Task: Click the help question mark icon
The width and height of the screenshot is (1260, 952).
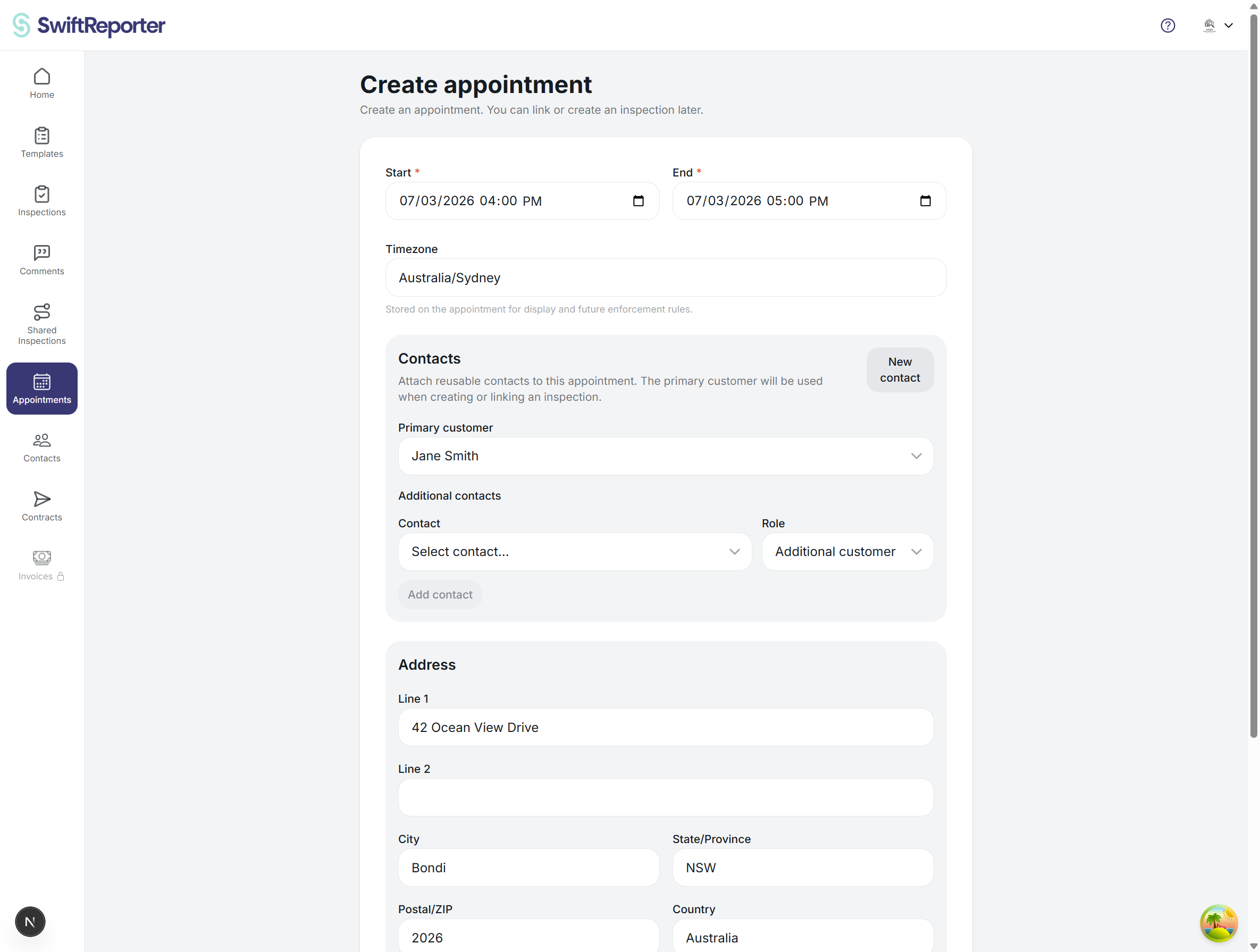Action: point(1167,25)
